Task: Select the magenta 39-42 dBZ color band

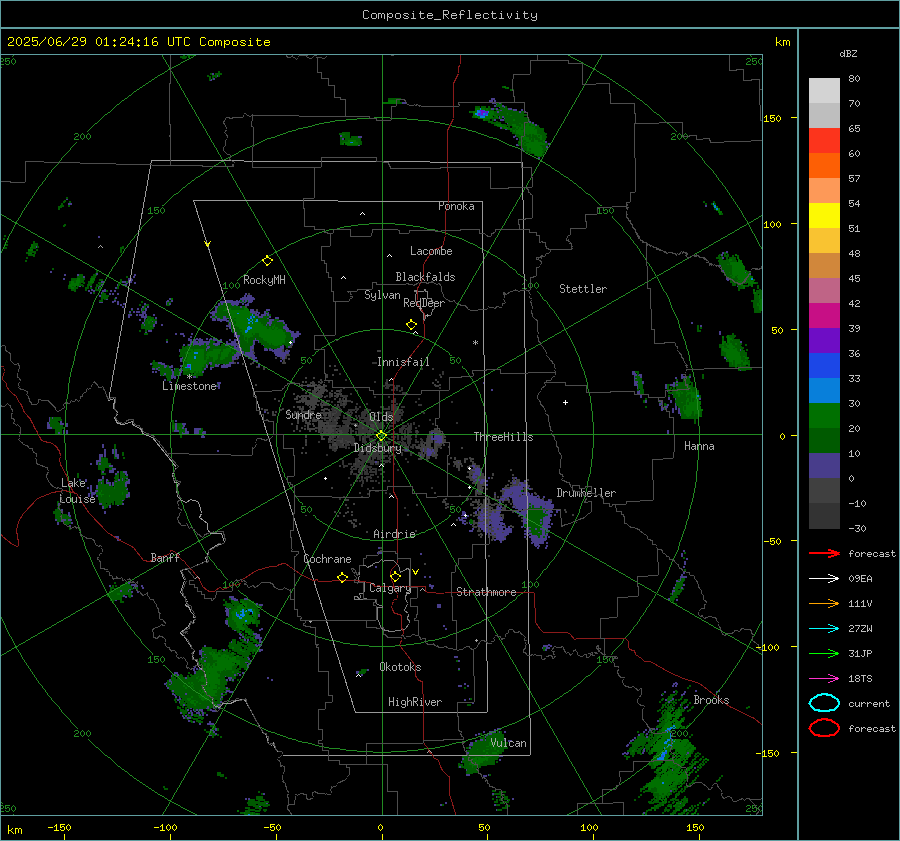Action: (824, 315)
